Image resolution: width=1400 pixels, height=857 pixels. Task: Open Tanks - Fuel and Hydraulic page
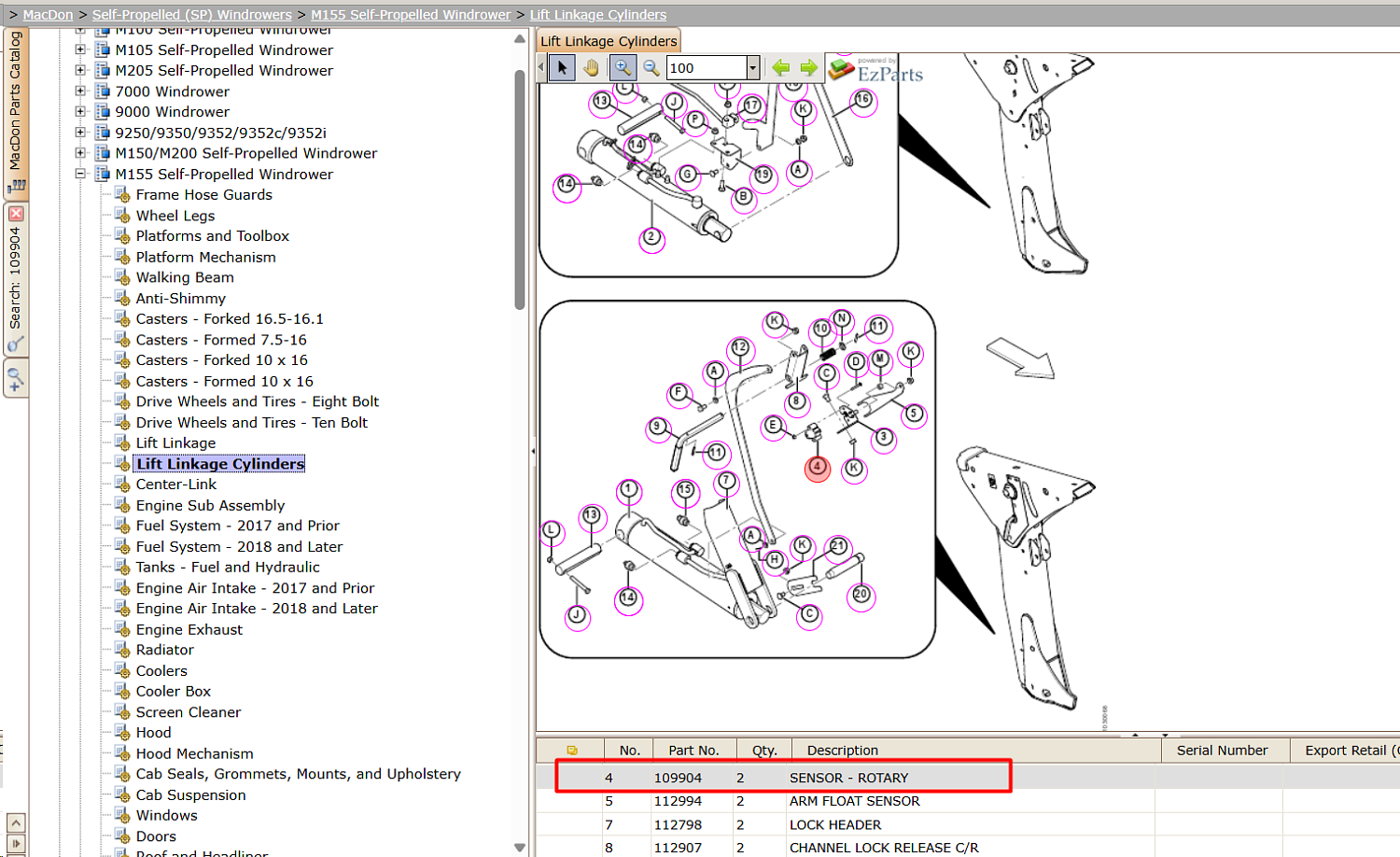[228, 568]
